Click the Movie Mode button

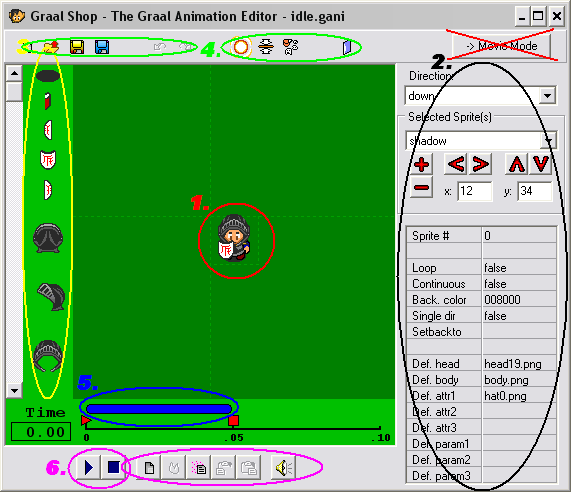[501, 46]
